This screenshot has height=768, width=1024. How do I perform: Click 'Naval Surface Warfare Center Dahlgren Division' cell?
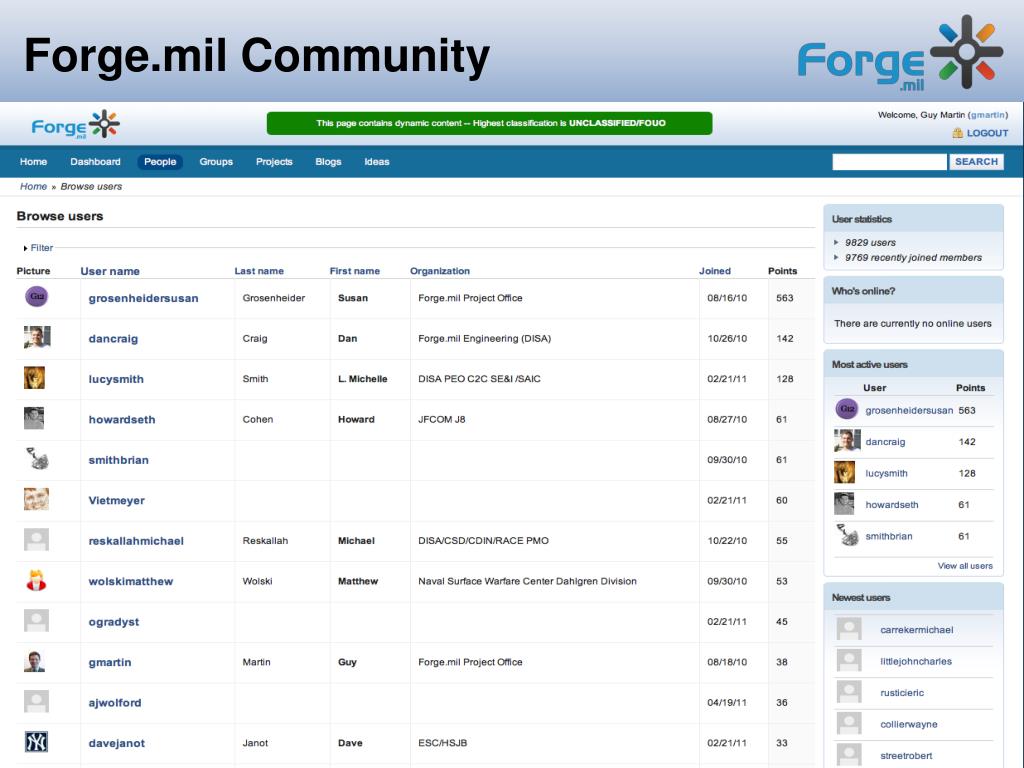pos(527,581)
